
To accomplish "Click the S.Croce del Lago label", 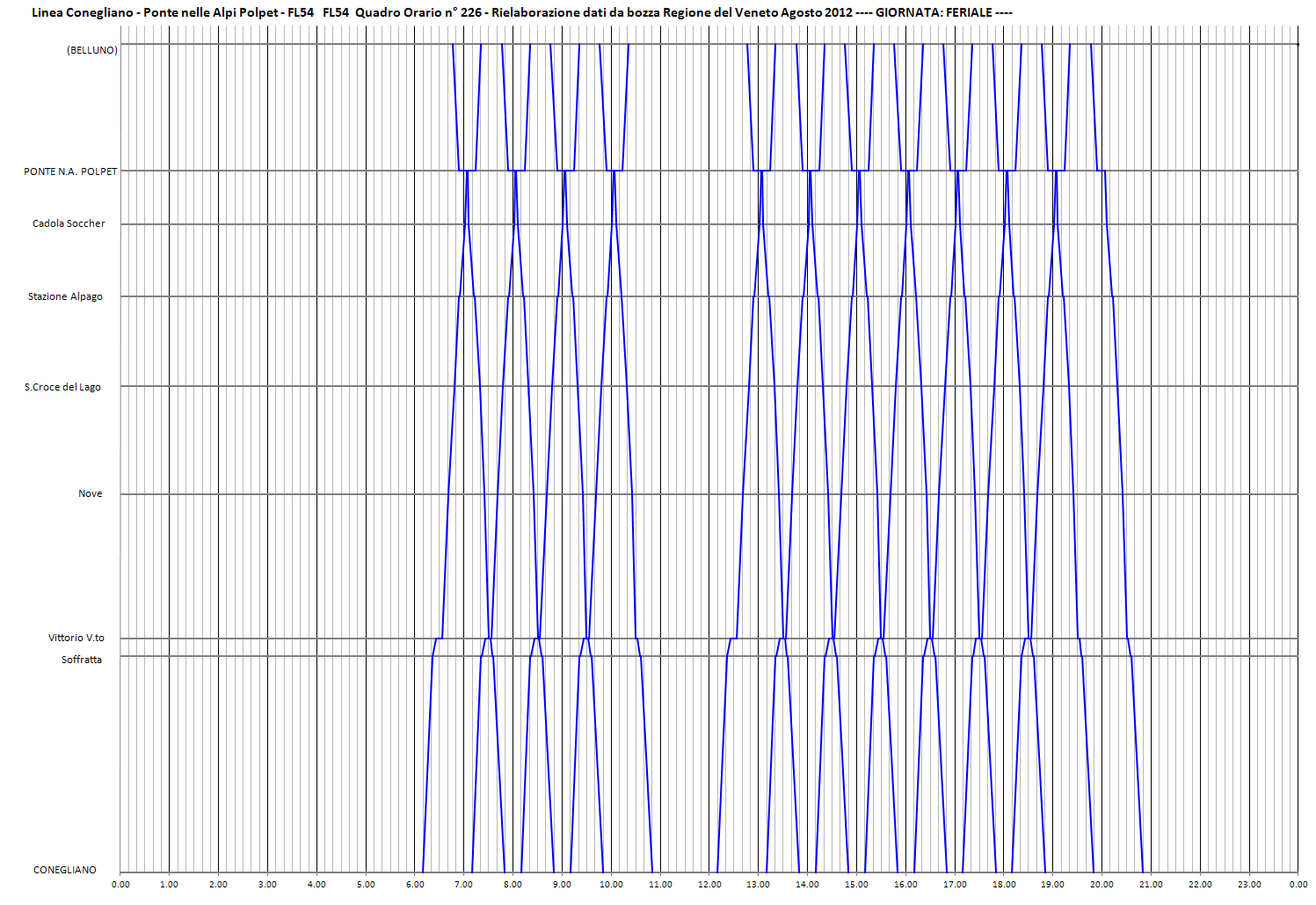I will [62, 387].
